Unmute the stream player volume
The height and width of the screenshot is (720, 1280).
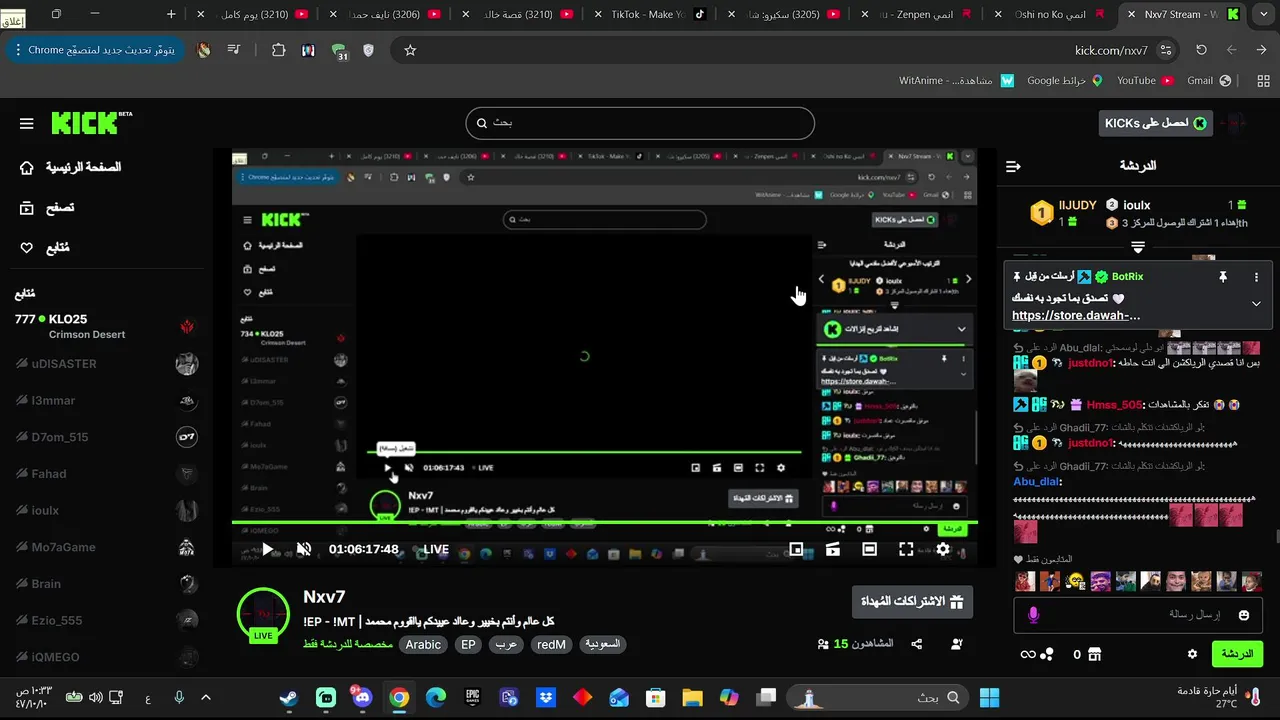(304, 549)
